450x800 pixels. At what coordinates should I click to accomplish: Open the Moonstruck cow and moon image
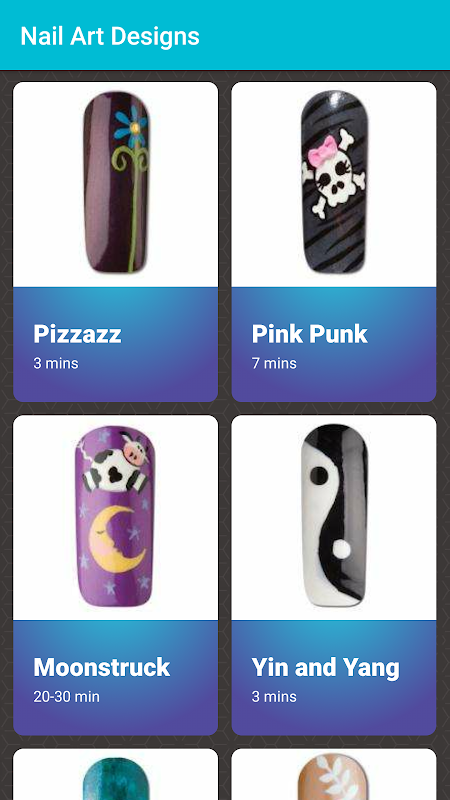click(x=115, y=518)
